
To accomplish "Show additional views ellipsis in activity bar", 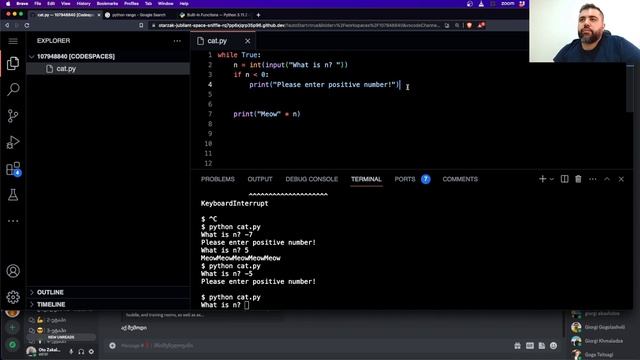I will click(13, 221).
